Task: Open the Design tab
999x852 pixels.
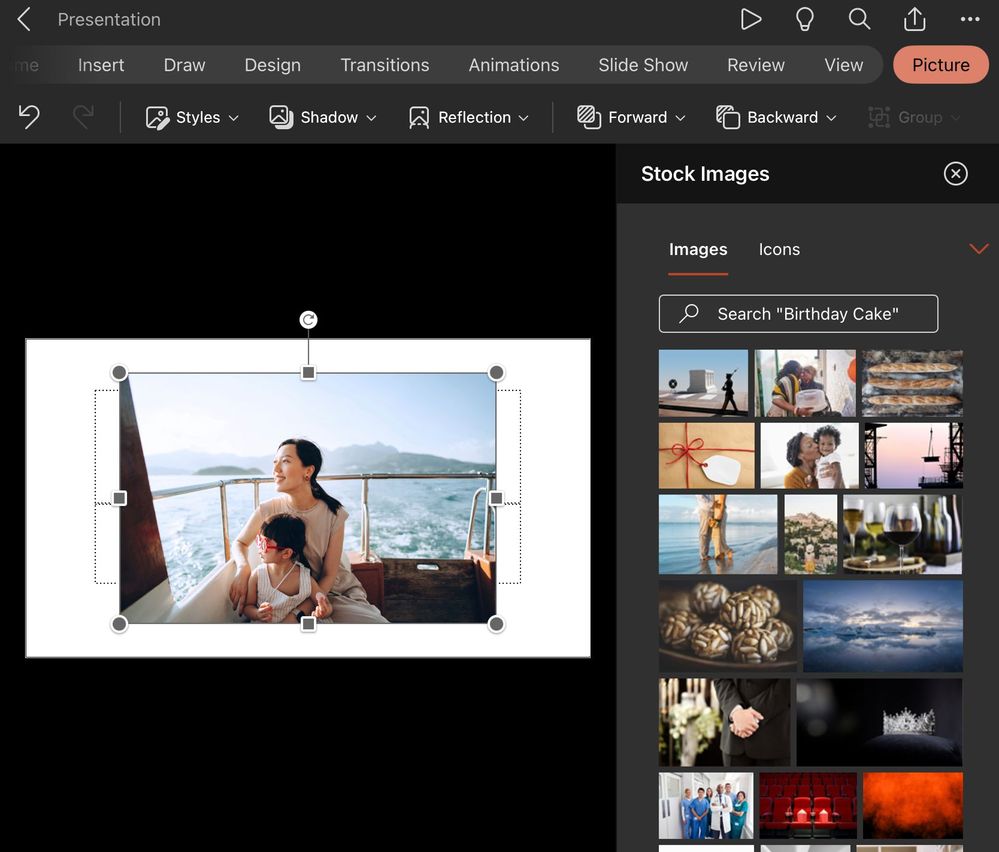Action: (x=273, y=65)
